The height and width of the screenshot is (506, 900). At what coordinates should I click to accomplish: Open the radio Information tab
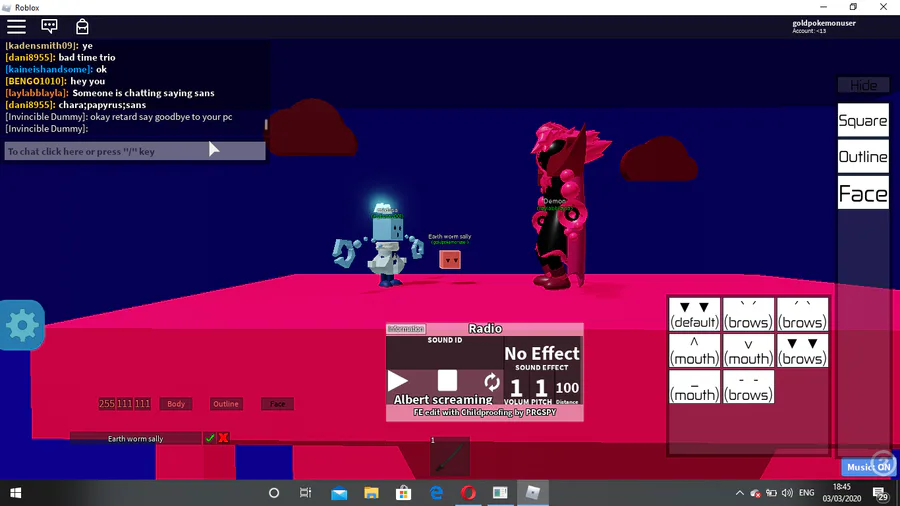point(406,329)
